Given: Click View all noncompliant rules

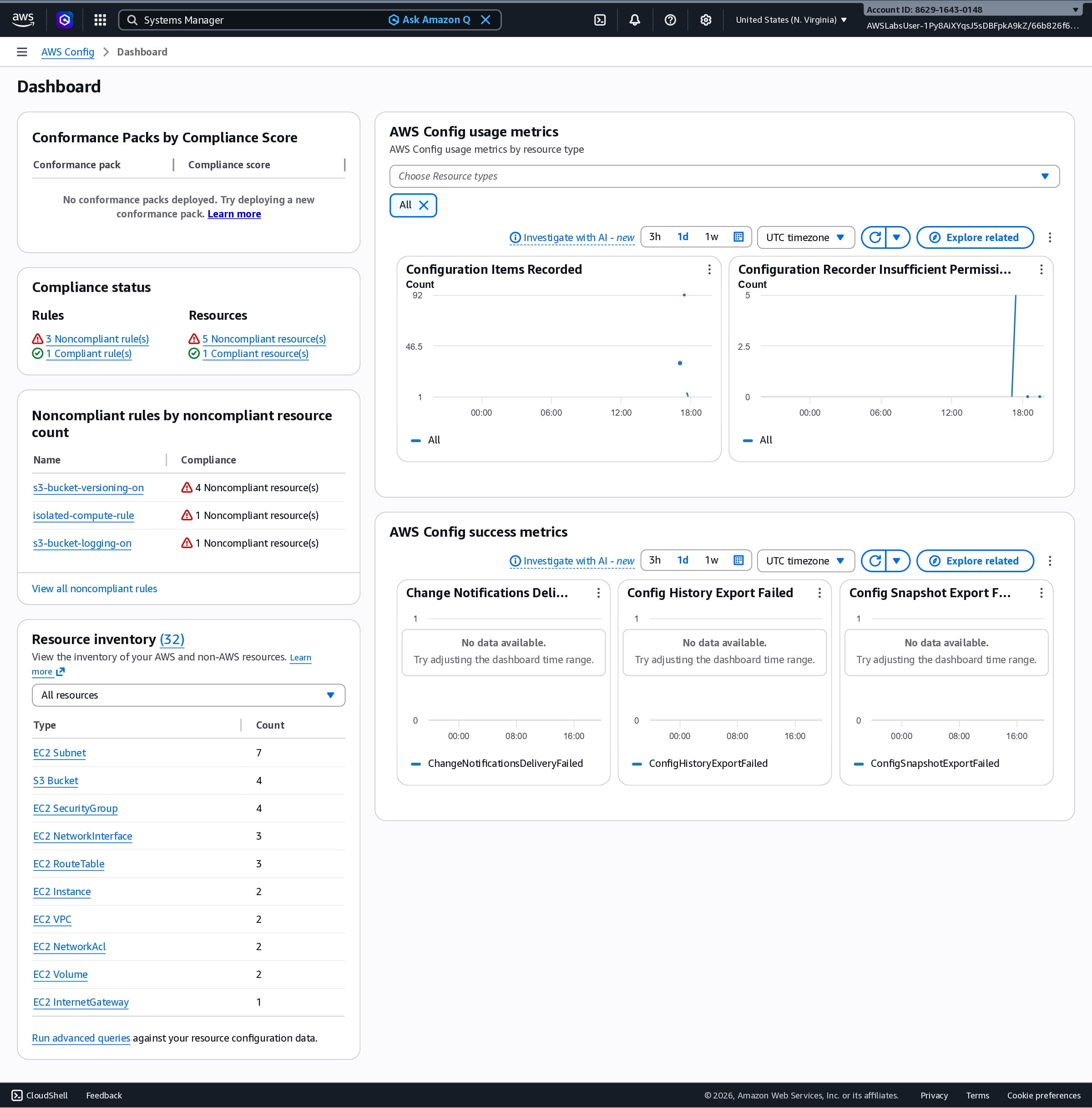Looking at the screenshot, I should tap(95, 589).
